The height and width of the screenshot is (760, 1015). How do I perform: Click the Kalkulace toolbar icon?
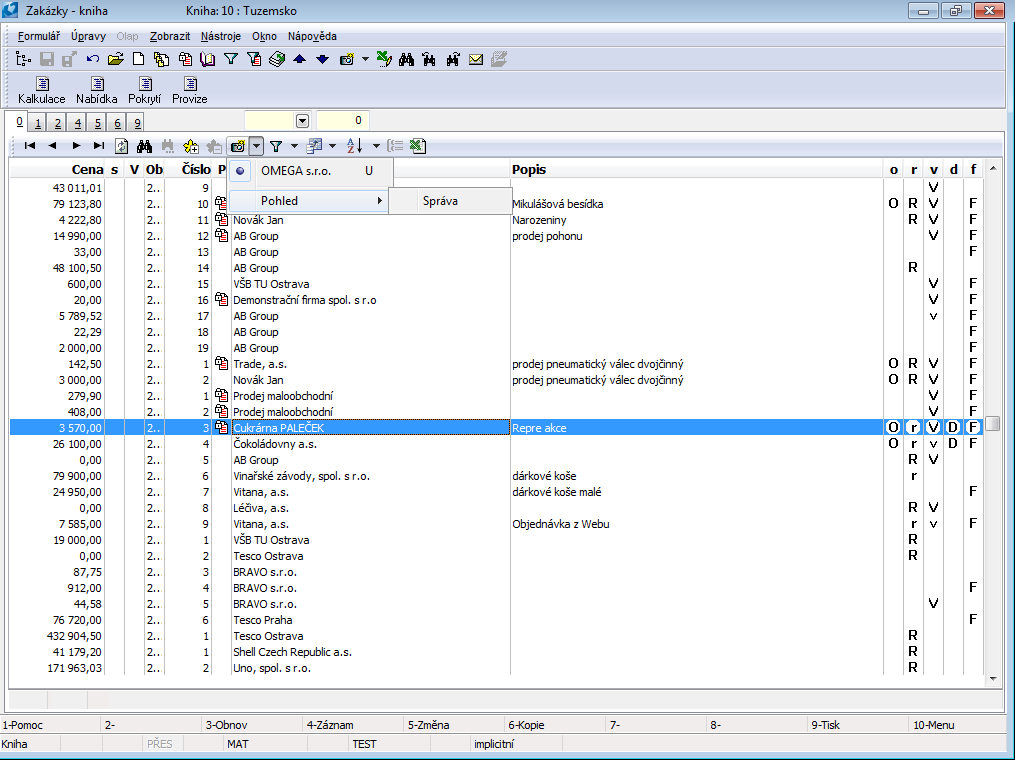tap(42, 85)
